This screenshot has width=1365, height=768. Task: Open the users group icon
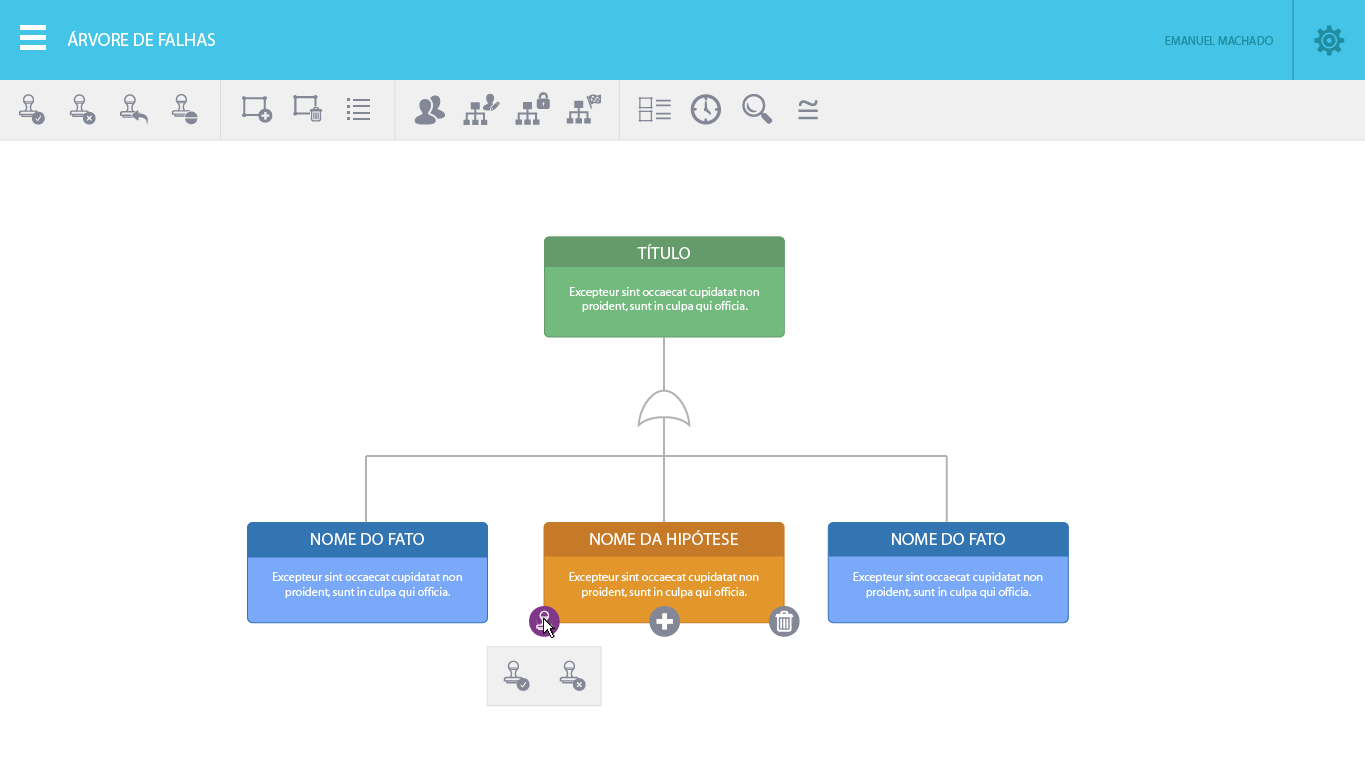click(429, 109)
